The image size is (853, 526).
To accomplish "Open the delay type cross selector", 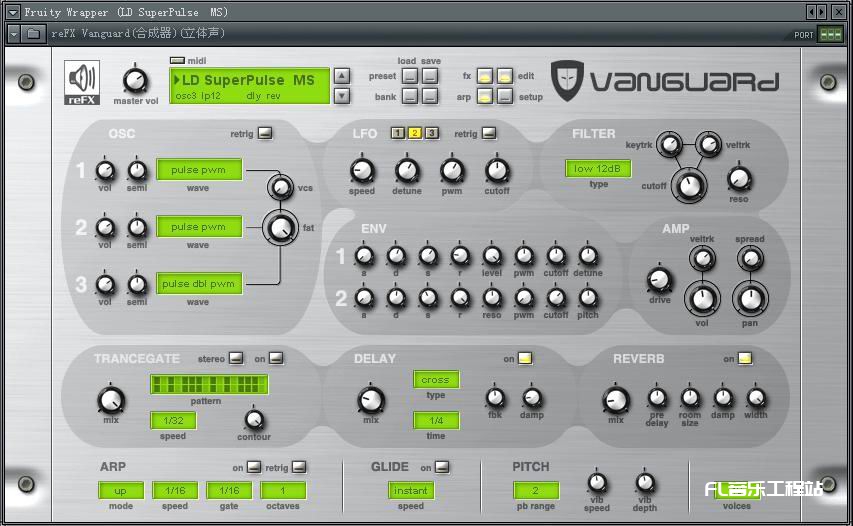I will click(x=436, y=380).
